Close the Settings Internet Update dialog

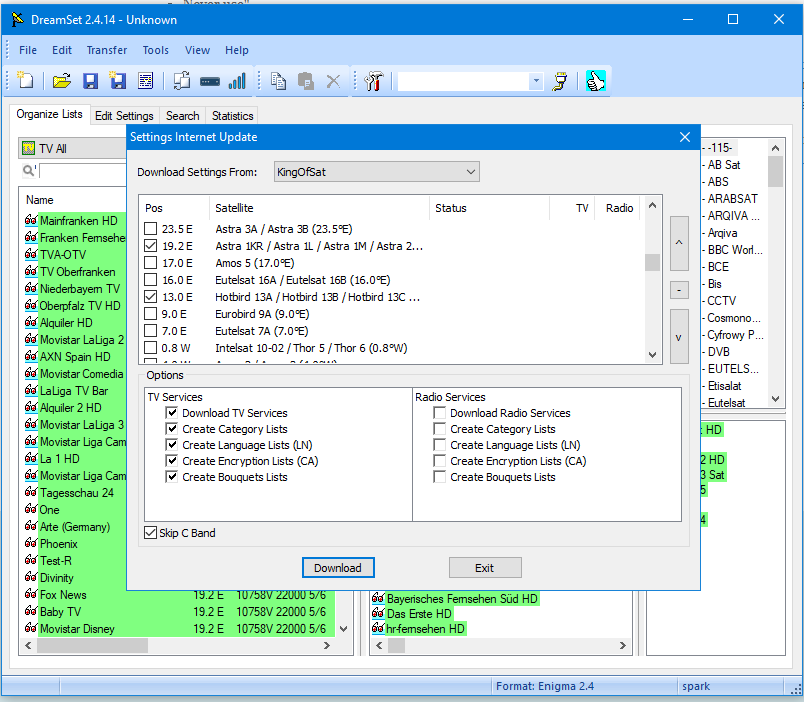click(x=685, y=137)
